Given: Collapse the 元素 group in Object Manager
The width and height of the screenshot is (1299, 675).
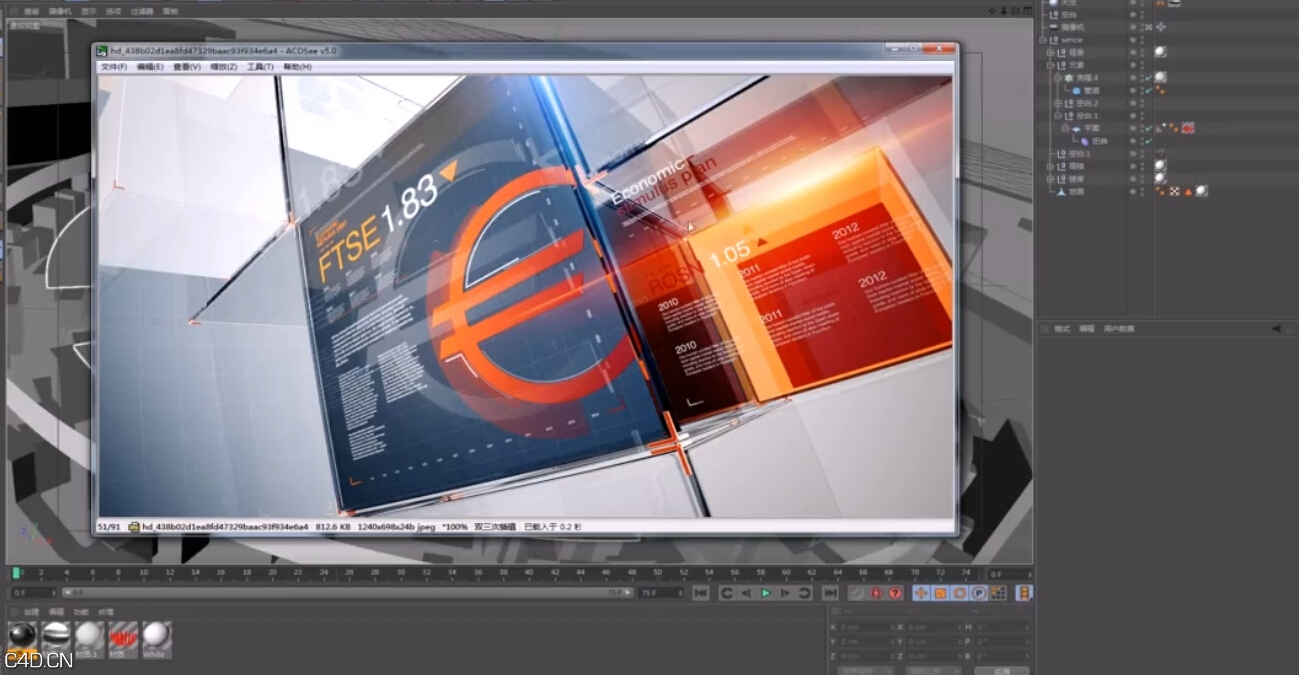Looking at the screenshot, I should coord(1048,63).
